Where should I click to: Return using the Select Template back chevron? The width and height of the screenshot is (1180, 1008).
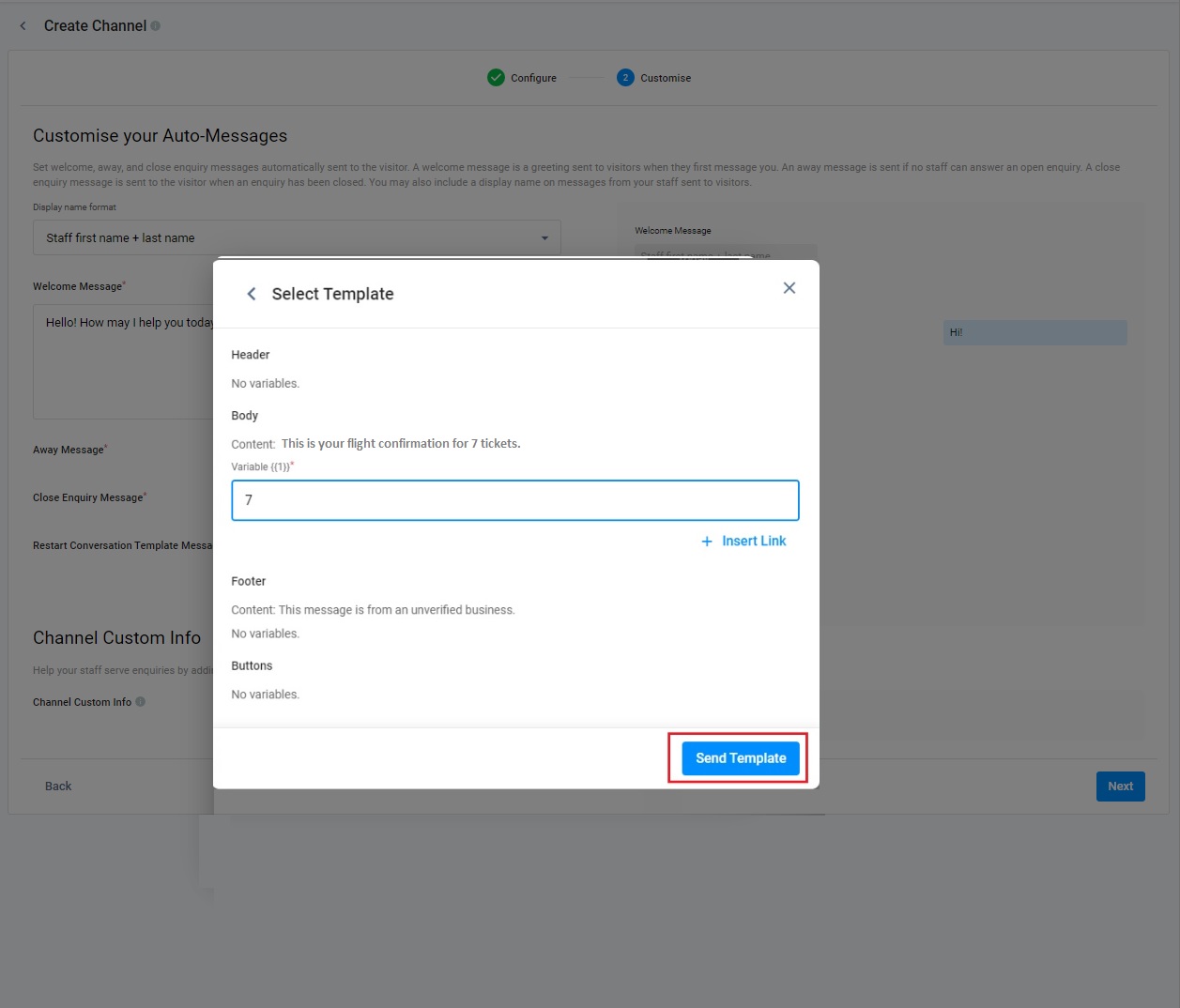tap(252, 294)
